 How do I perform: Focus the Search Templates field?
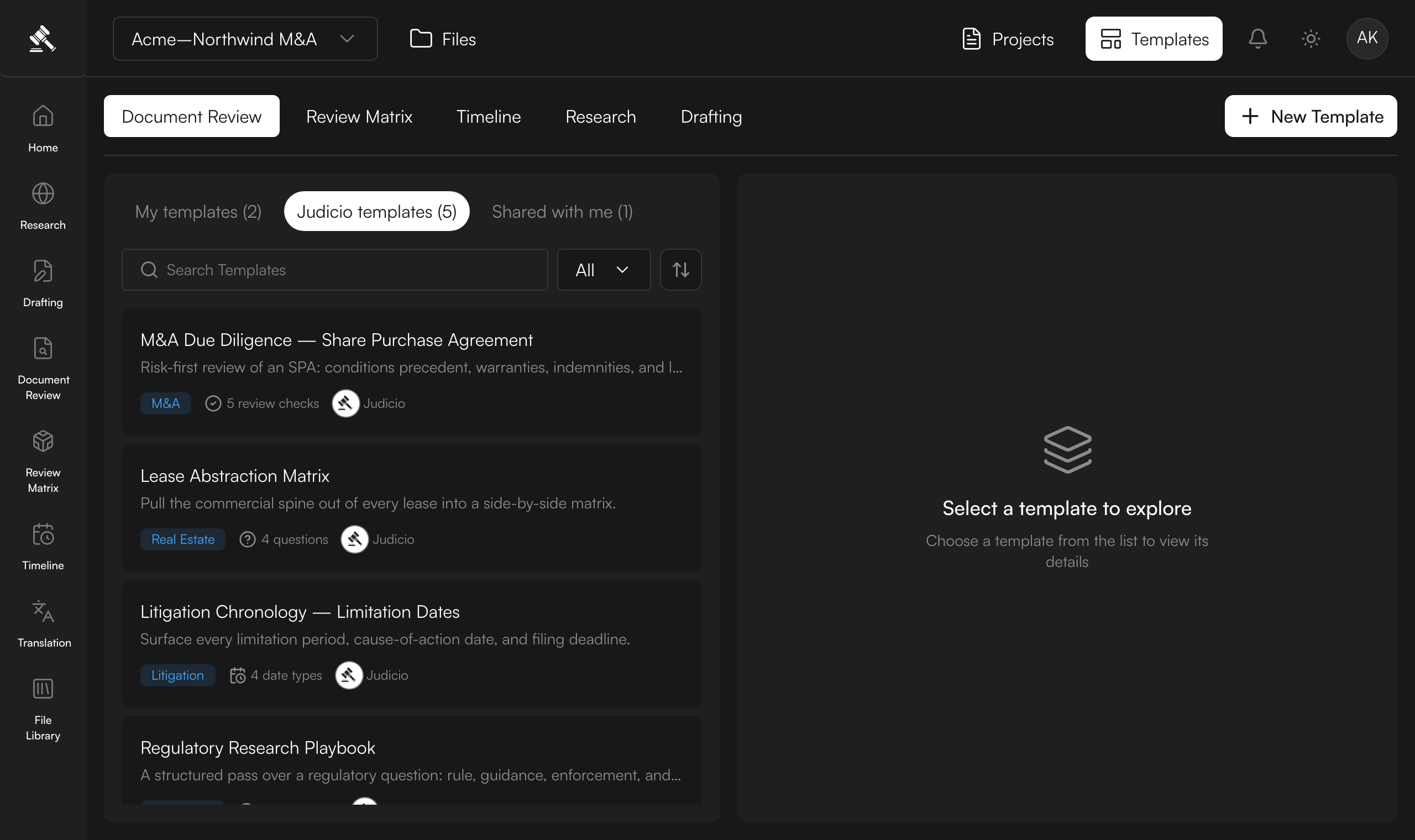click(x=334, y=270)
